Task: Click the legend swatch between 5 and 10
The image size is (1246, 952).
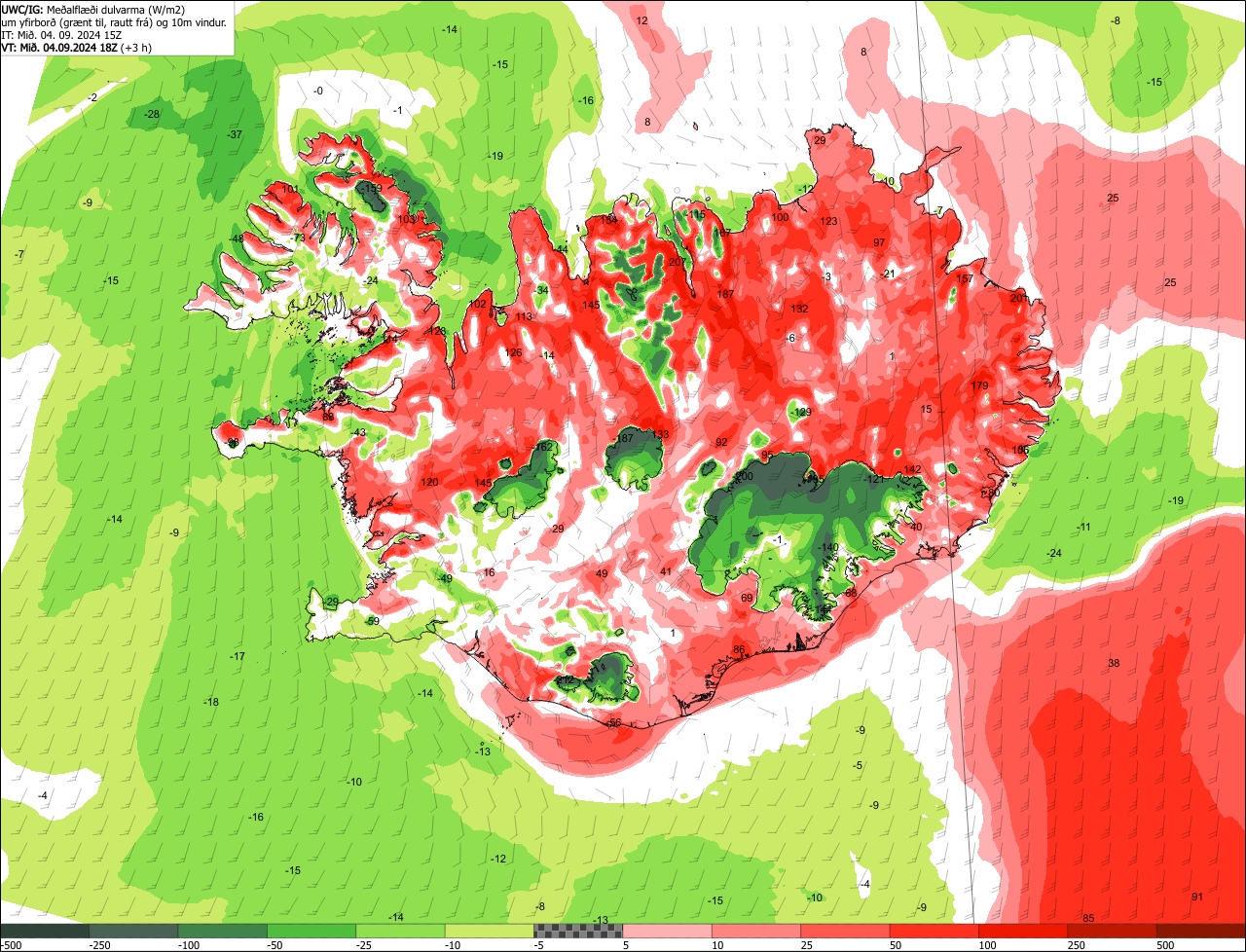Action: click(669, 931)
